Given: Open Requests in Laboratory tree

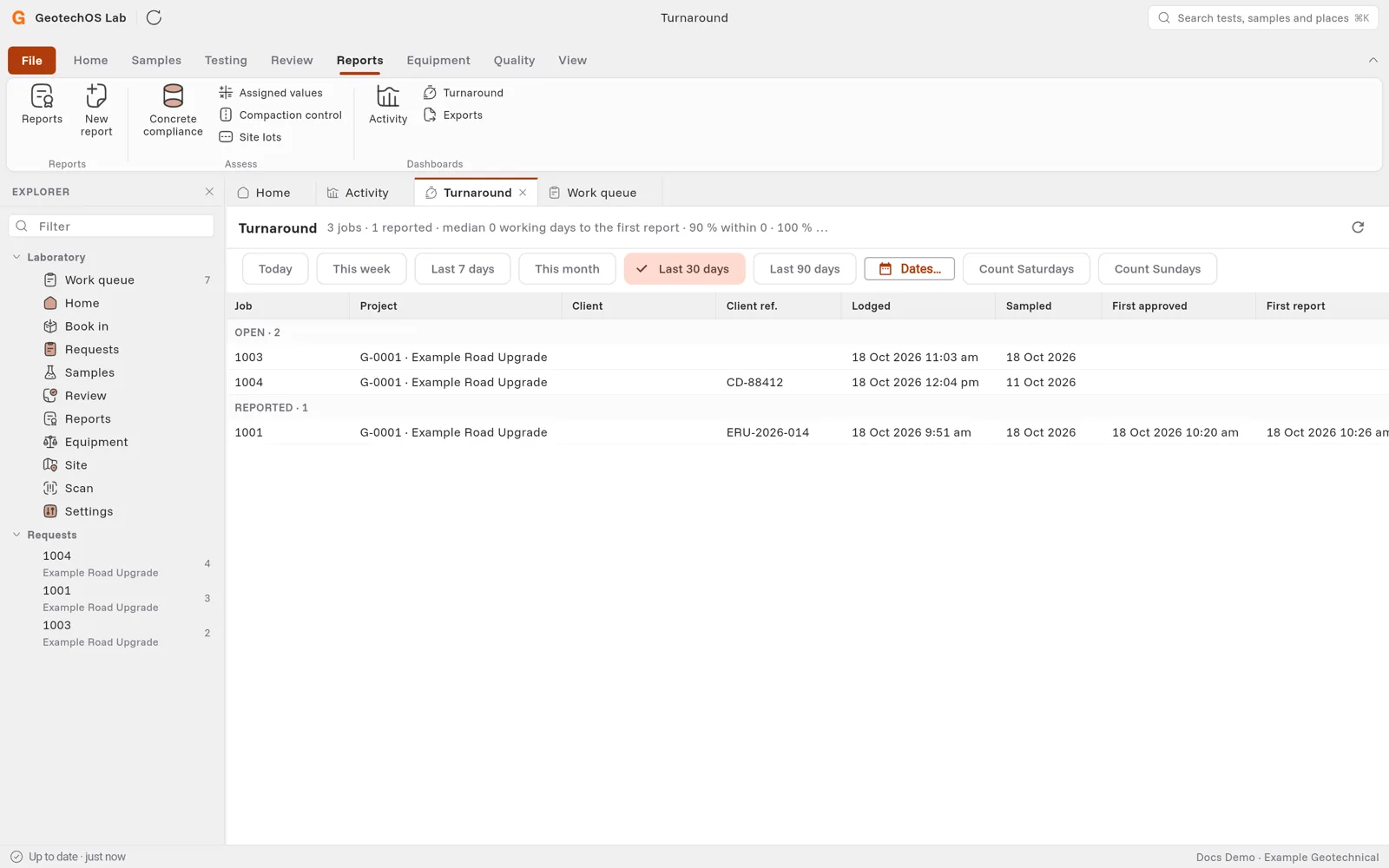Looking at the screenshot, I should click(112, 350).
